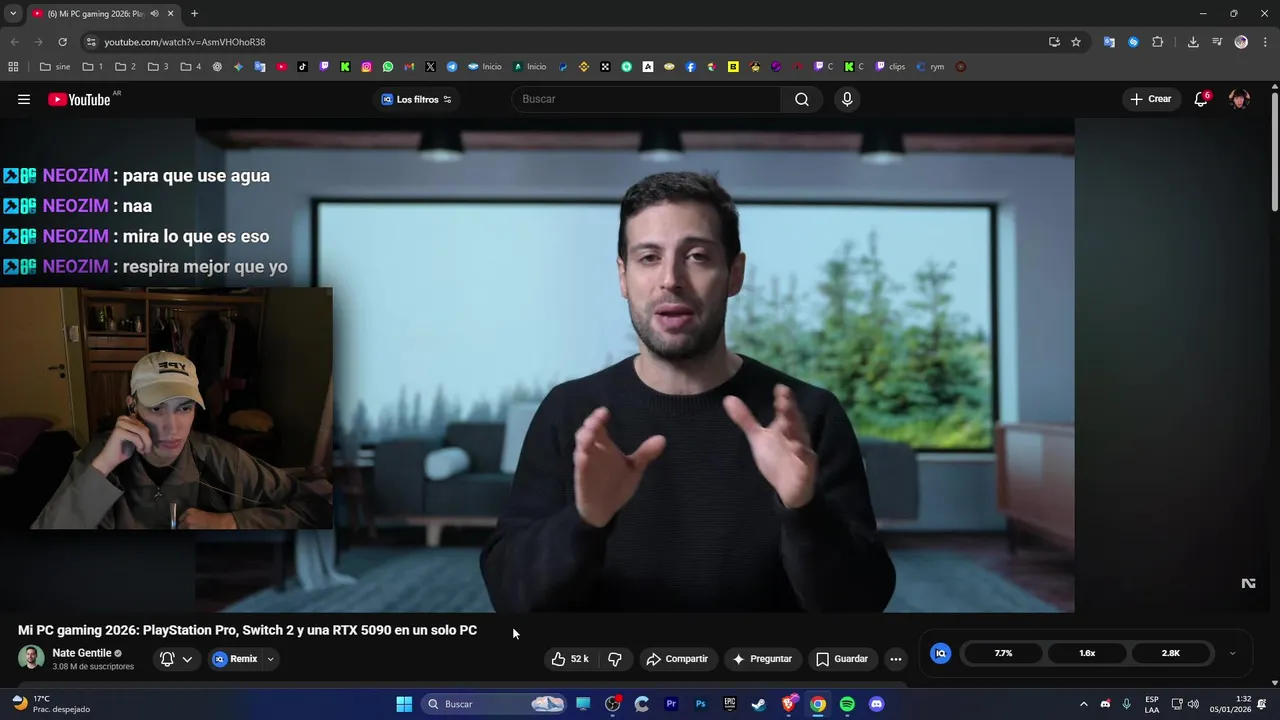Show hidden system tray icons
Viewport: 1280px width, 720px height.
click(1083, 704)
